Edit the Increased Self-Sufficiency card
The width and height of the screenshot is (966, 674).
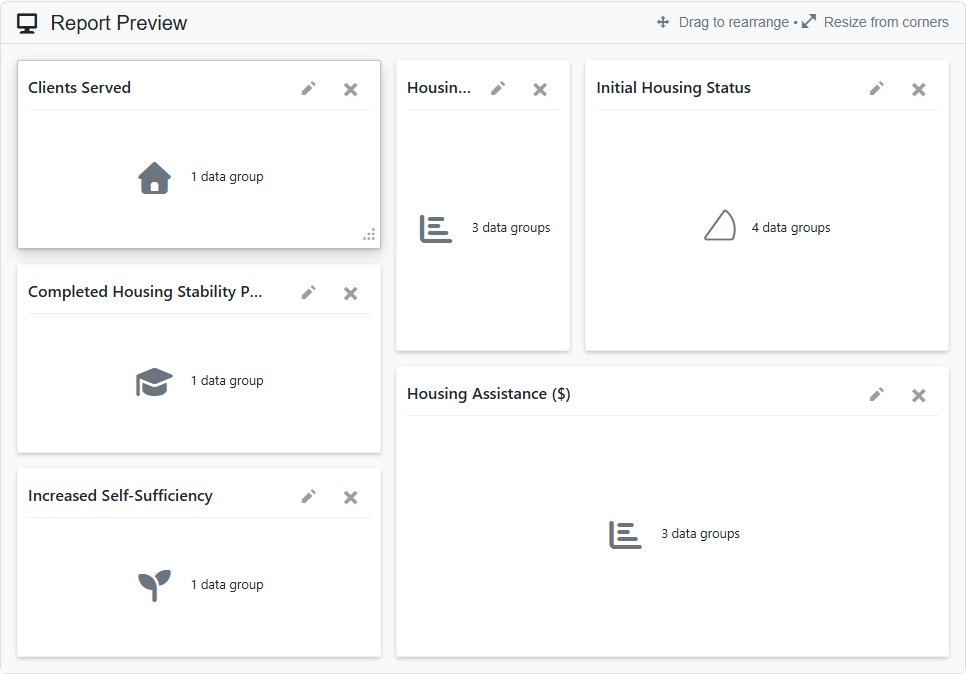point(309,497)
